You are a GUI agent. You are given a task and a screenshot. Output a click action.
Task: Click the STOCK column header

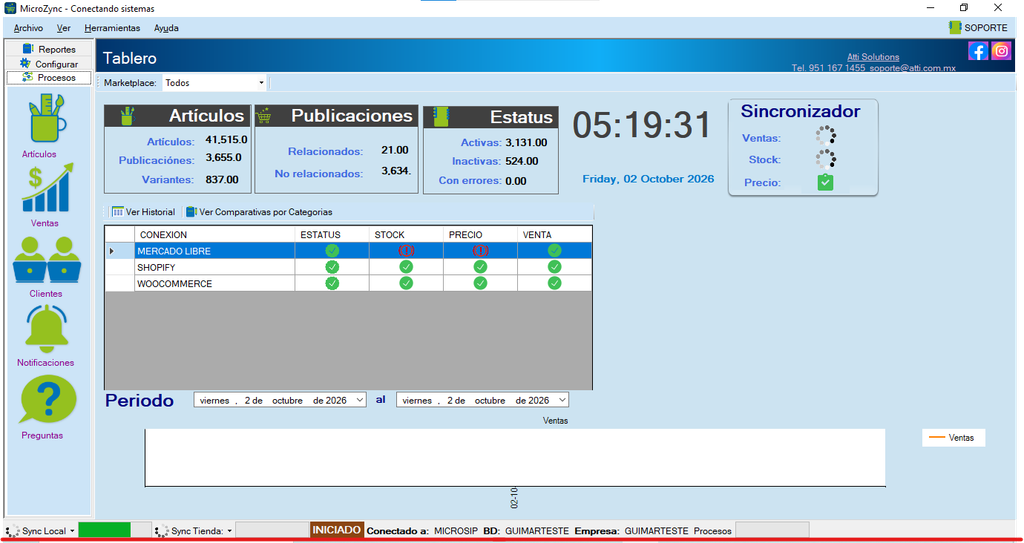(406, 235)
